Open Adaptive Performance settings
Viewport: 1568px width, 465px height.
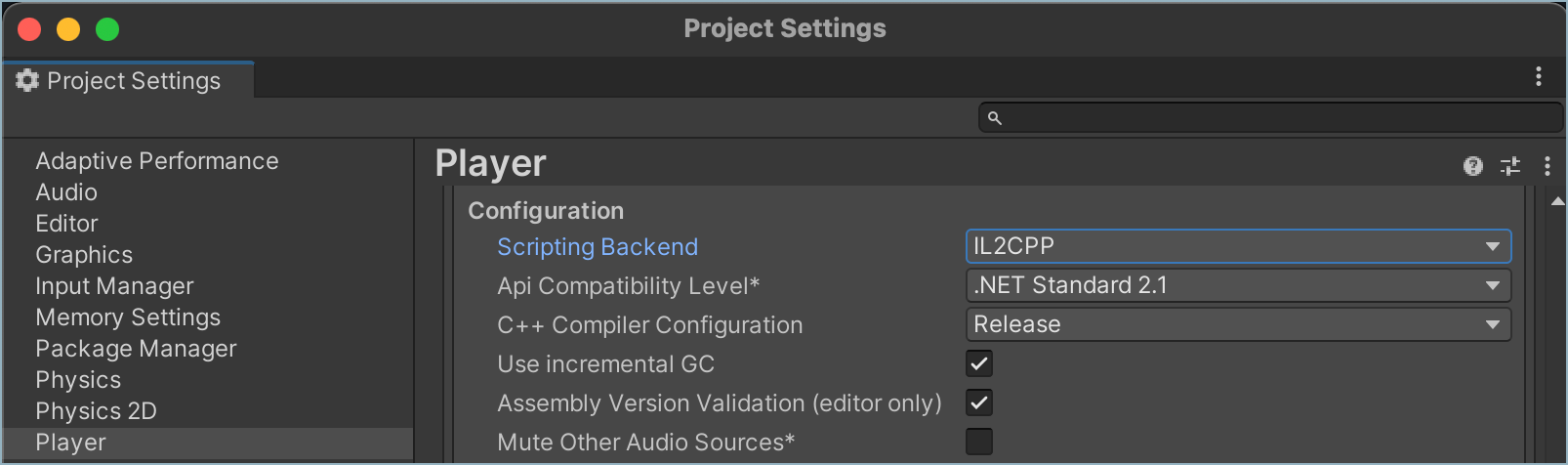click(156, 161)
